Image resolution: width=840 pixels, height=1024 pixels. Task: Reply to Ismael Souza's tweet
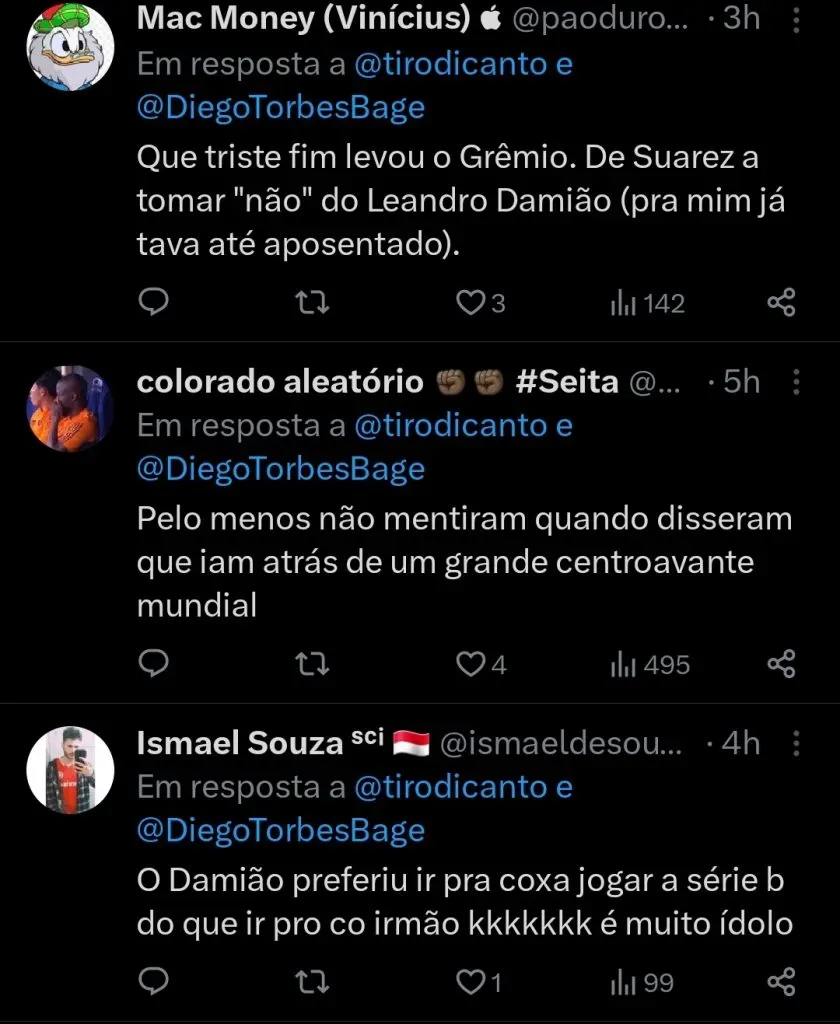(x=152, y=982)
